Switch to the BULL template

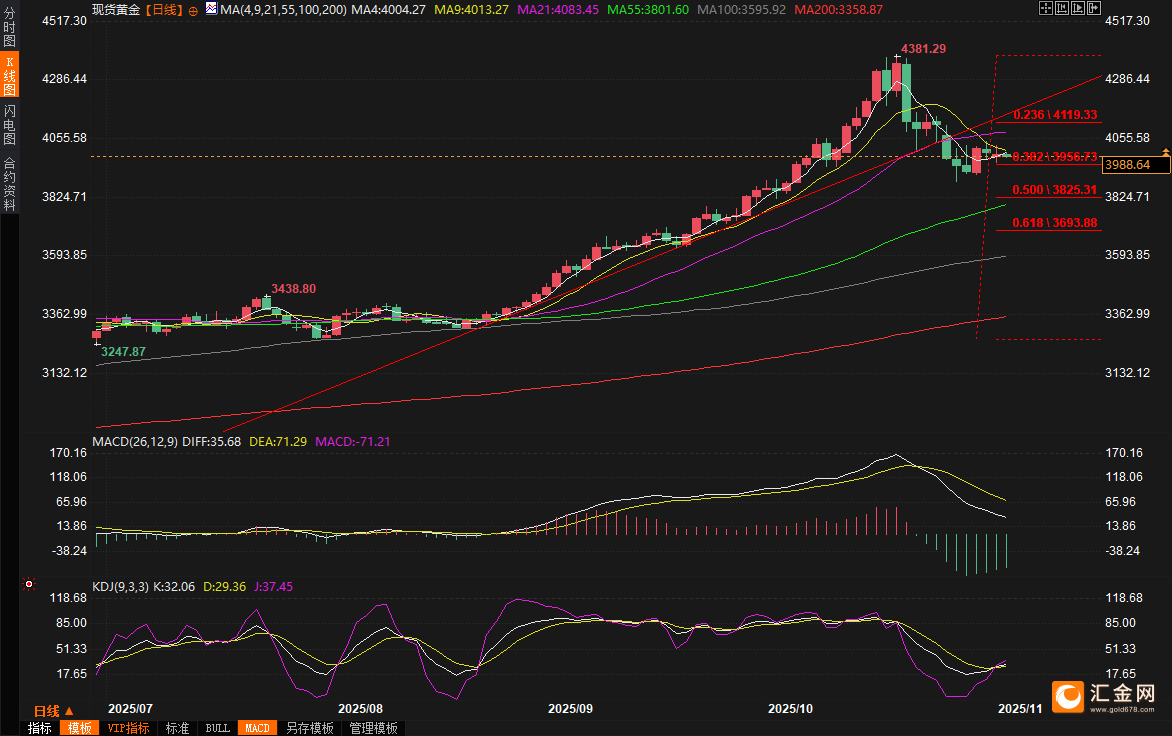pos(217,728)
